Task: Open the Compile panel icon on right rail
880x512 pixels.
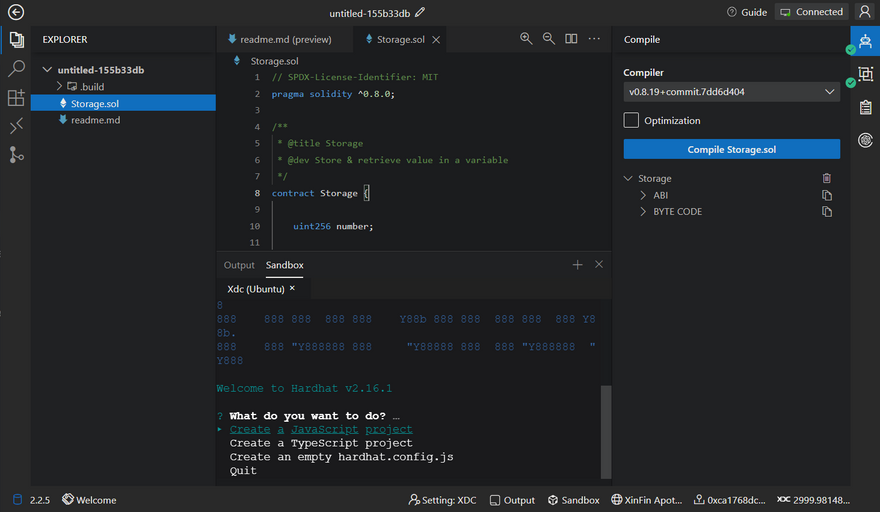Action: pos(865,41)
